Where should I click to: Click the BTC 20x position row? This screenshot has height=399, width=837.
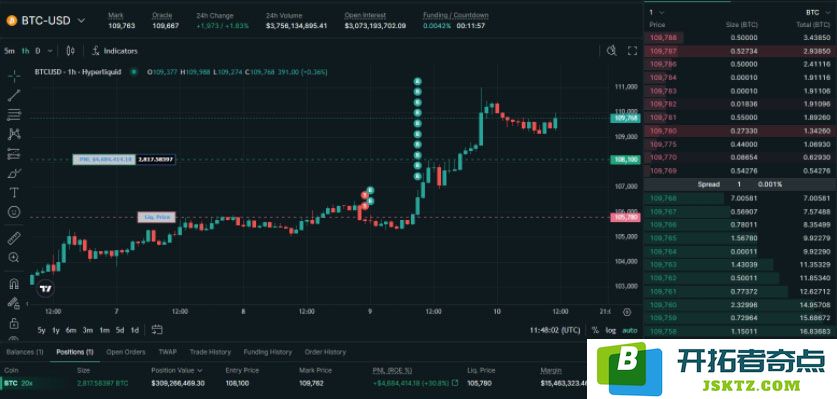(294, 383)
